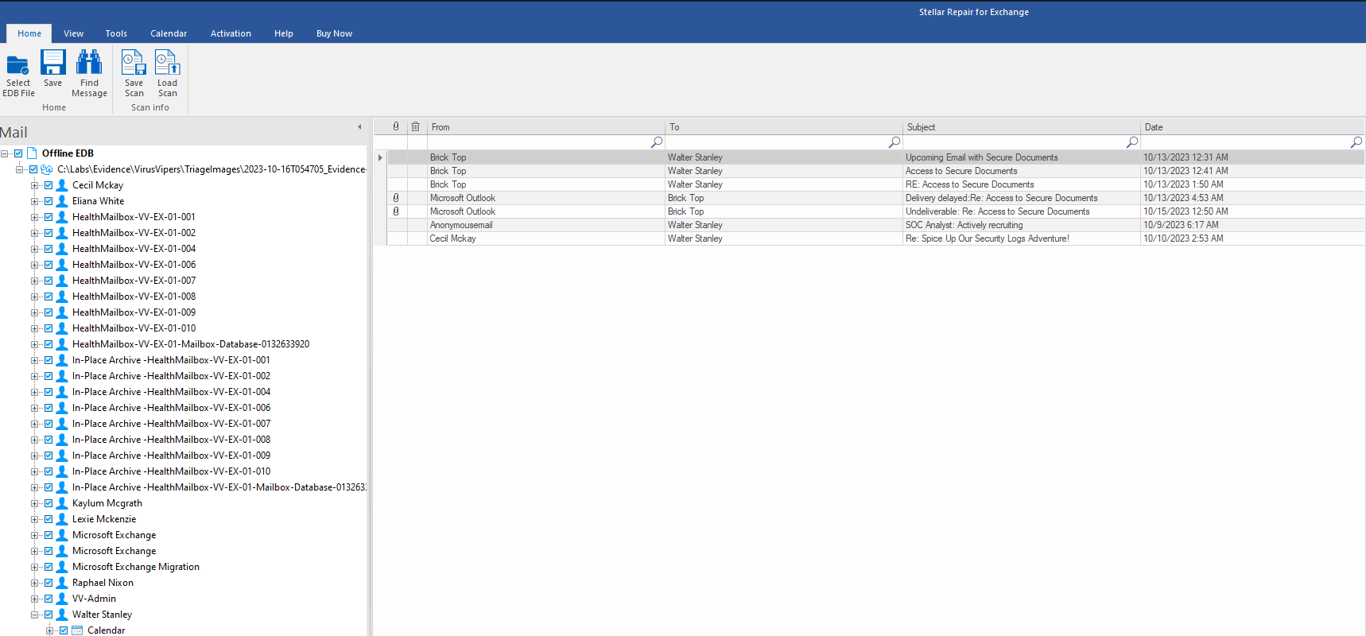This screenshot has width=1366, height=636.
Task: Toggle VV-Admin mailbox checkbox
Action: click(48, 598)
